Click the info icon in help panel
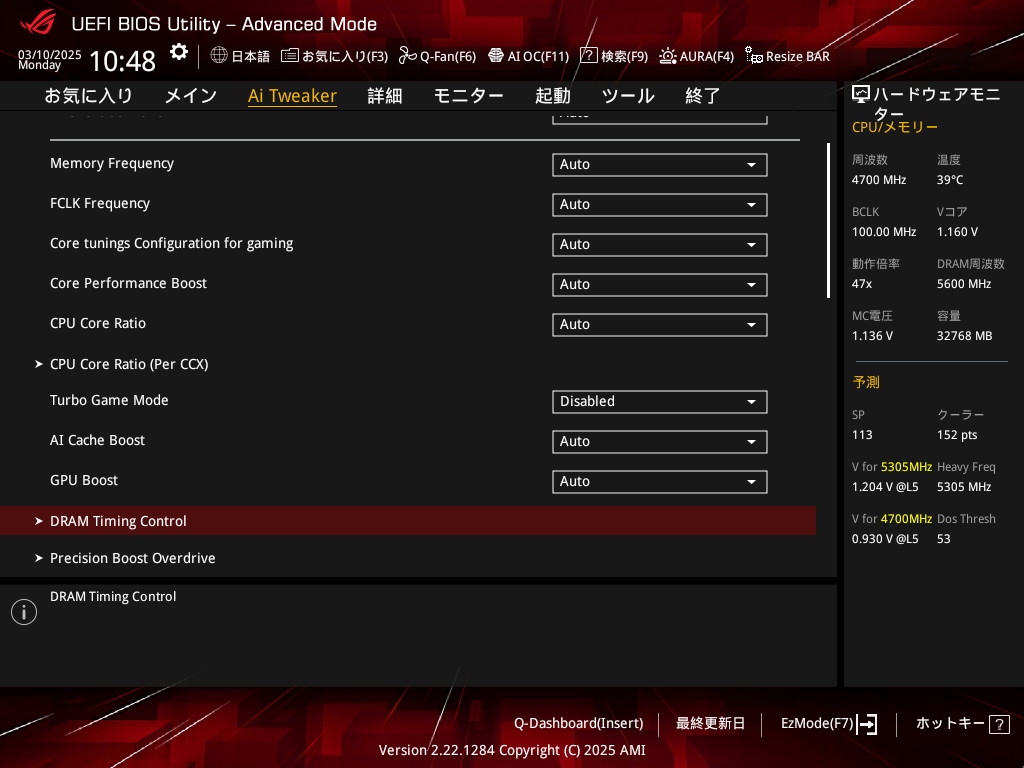 click(24, 612)
